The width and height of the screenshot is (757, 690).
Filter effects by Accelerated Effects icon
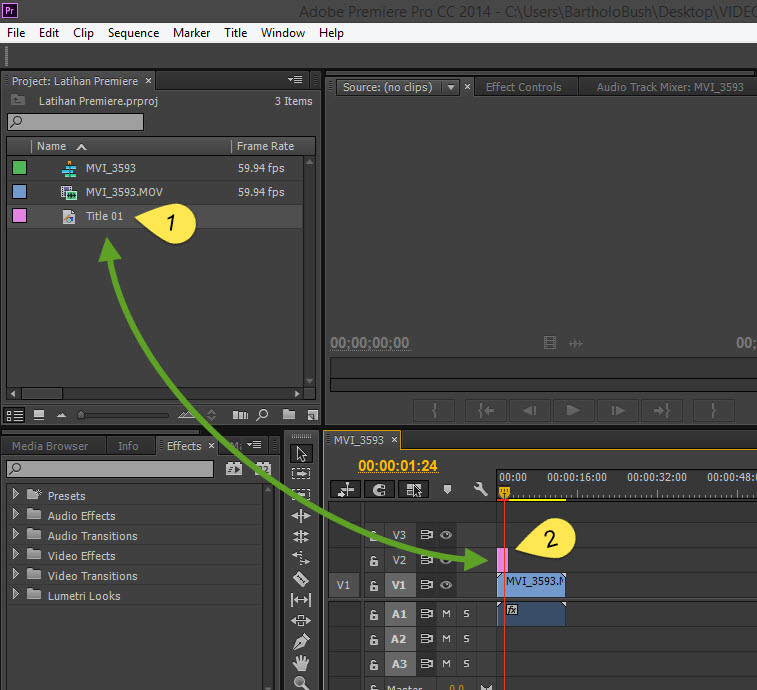(x=234, y=468)
